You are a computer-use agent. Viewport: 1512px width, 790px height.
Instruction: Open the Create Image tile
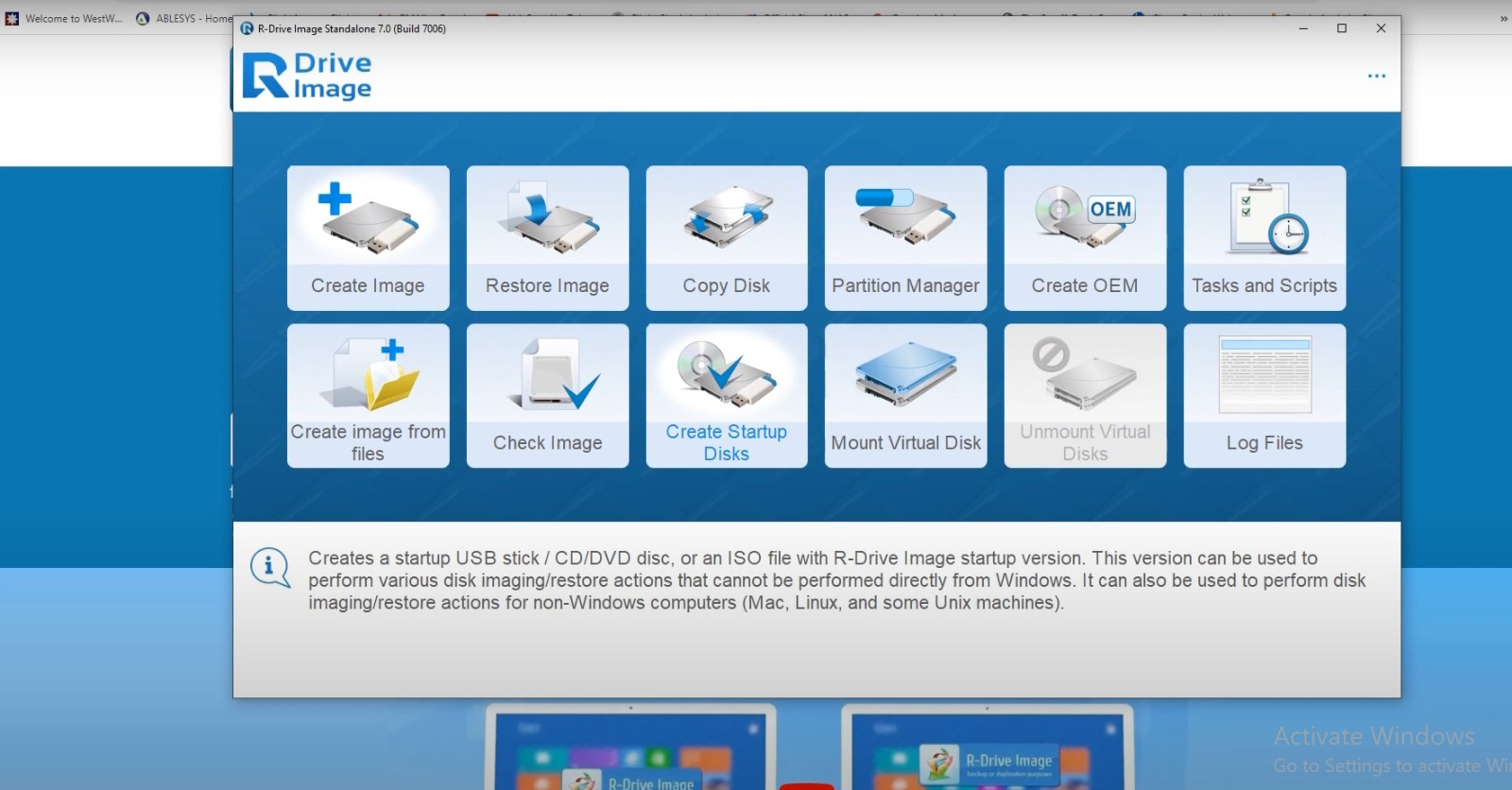[368, 238]
